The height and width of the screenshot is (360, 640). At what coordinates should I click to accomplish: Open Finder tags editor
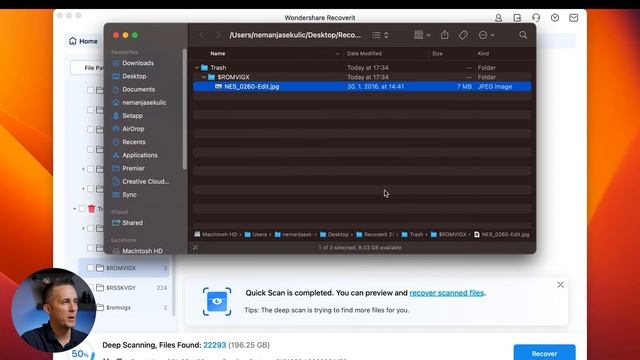pos(463,35)
